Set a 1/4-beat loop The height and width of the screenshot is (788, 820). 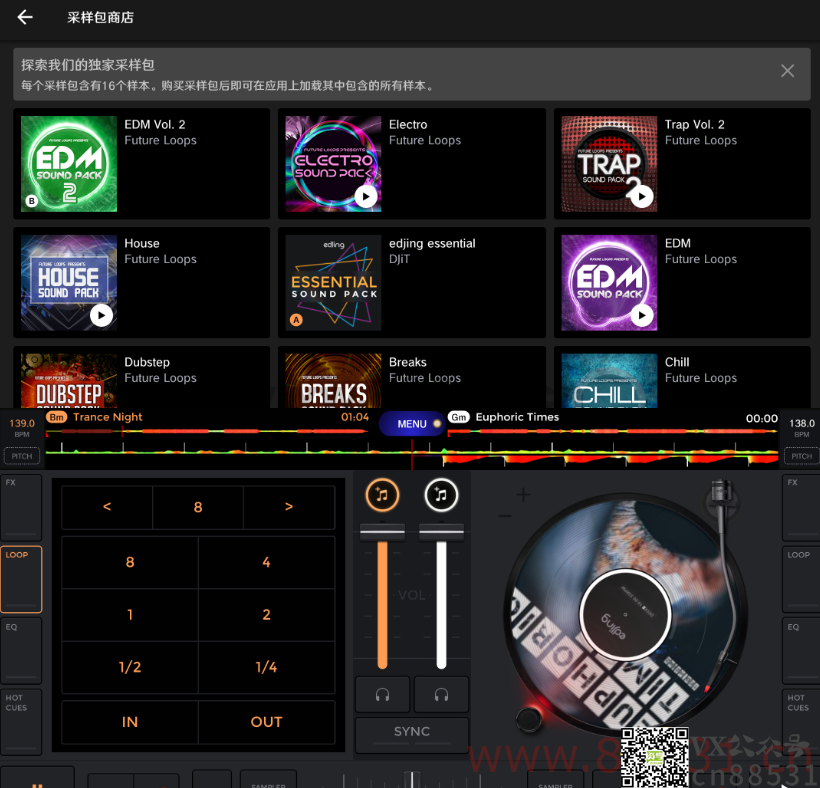tap(266, 667)
